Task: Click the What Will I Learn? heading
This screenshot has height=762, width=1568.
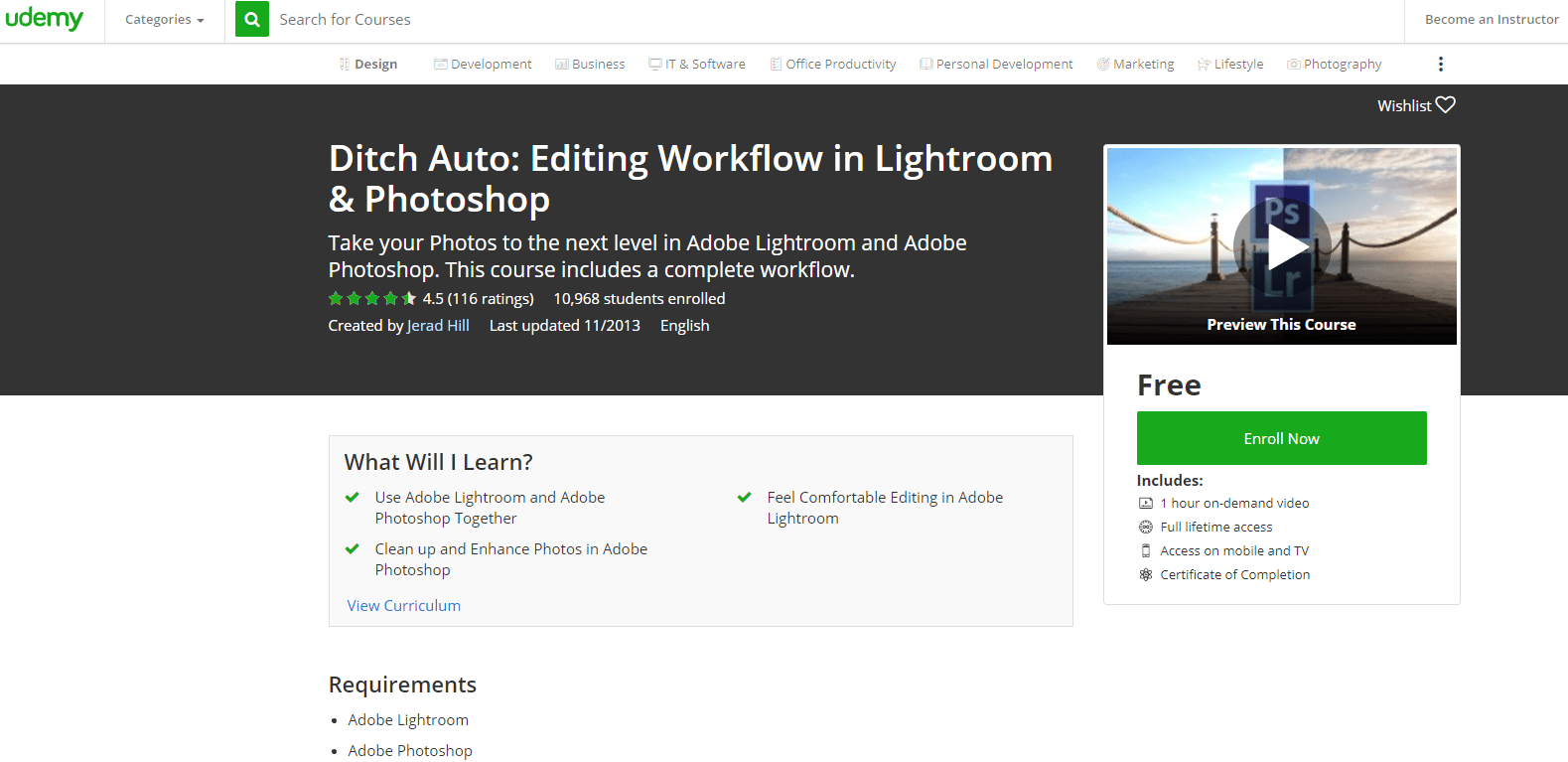Action: (438, 462)
